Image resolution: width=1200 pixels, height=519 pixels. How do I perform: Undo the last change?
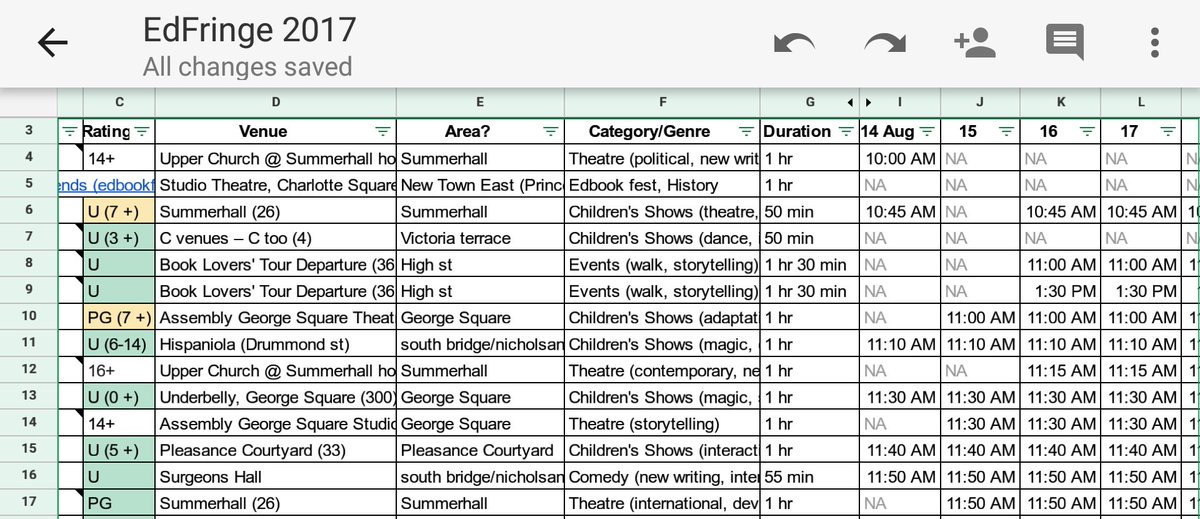click(x=793, y=43)
